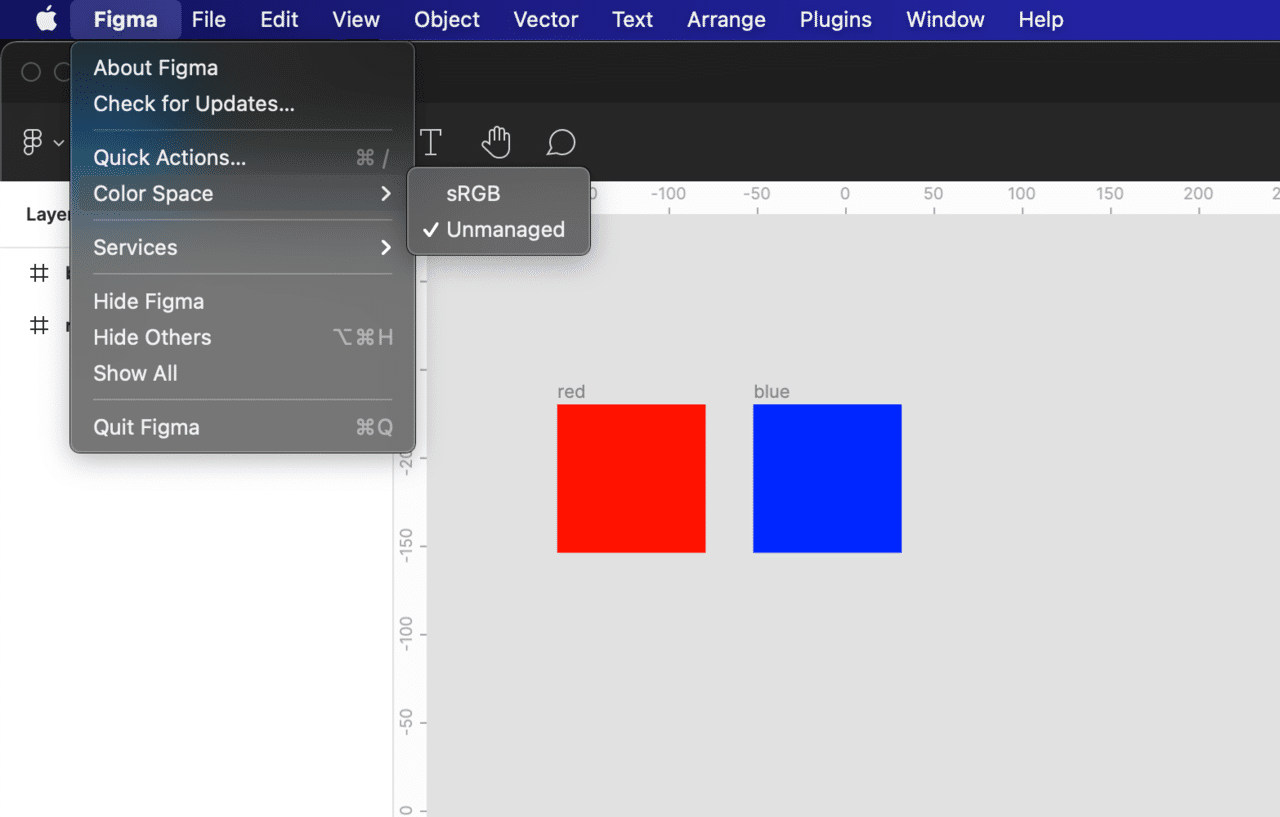Select the checked Unmanaged color space option

coord(505,230)
